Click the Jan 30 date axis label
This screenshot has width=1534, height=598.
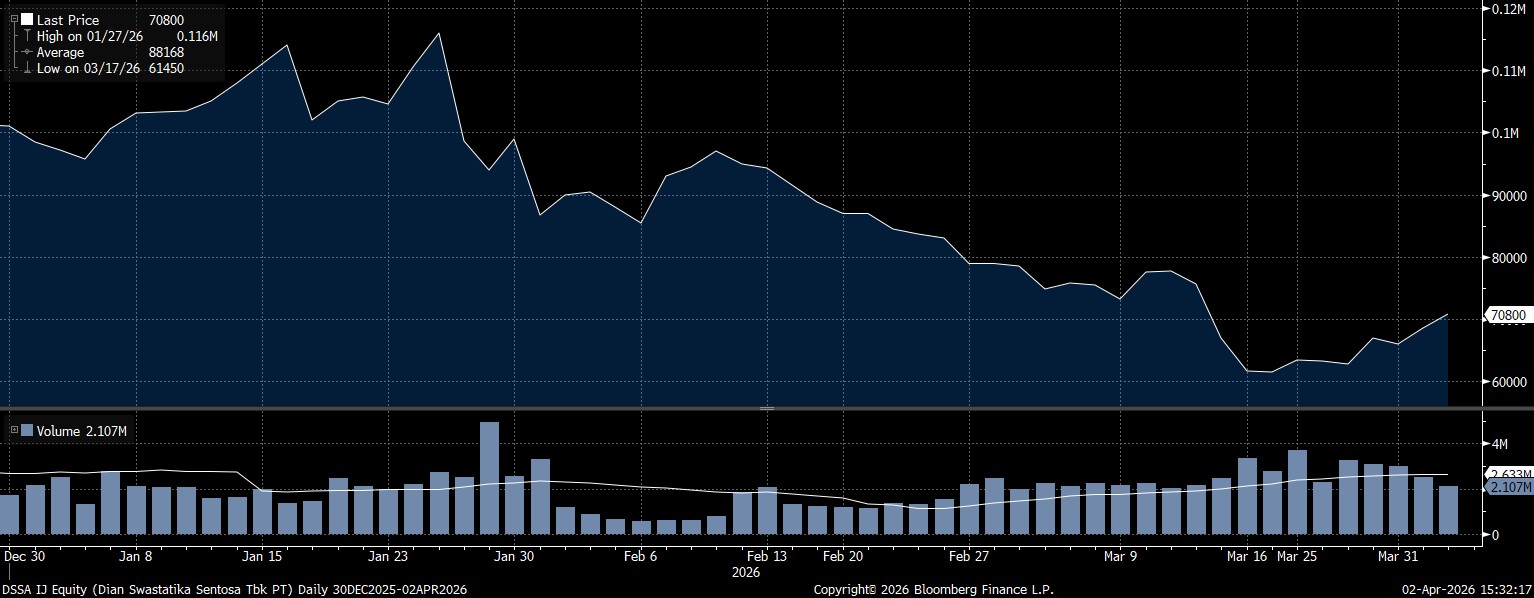(514, 556)
